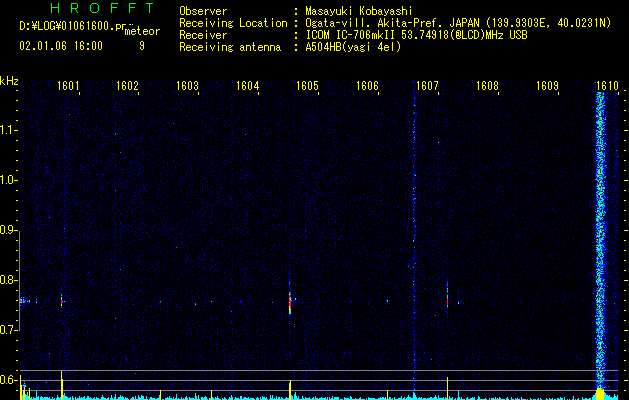Viewport: 629px width, 400px height.
Task: Click the 1.0 kHz frequency label
Action: tap(9, 180)
